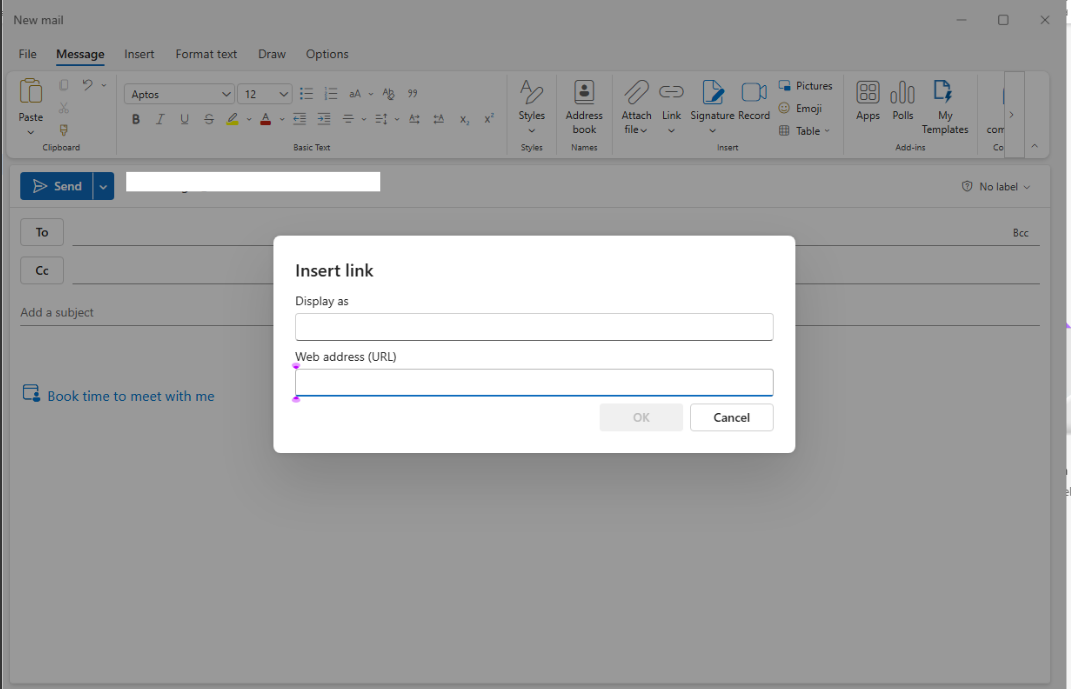Open My Templates
The width and height of the screenshot is (1071, 689).
(x=945, y=107)
